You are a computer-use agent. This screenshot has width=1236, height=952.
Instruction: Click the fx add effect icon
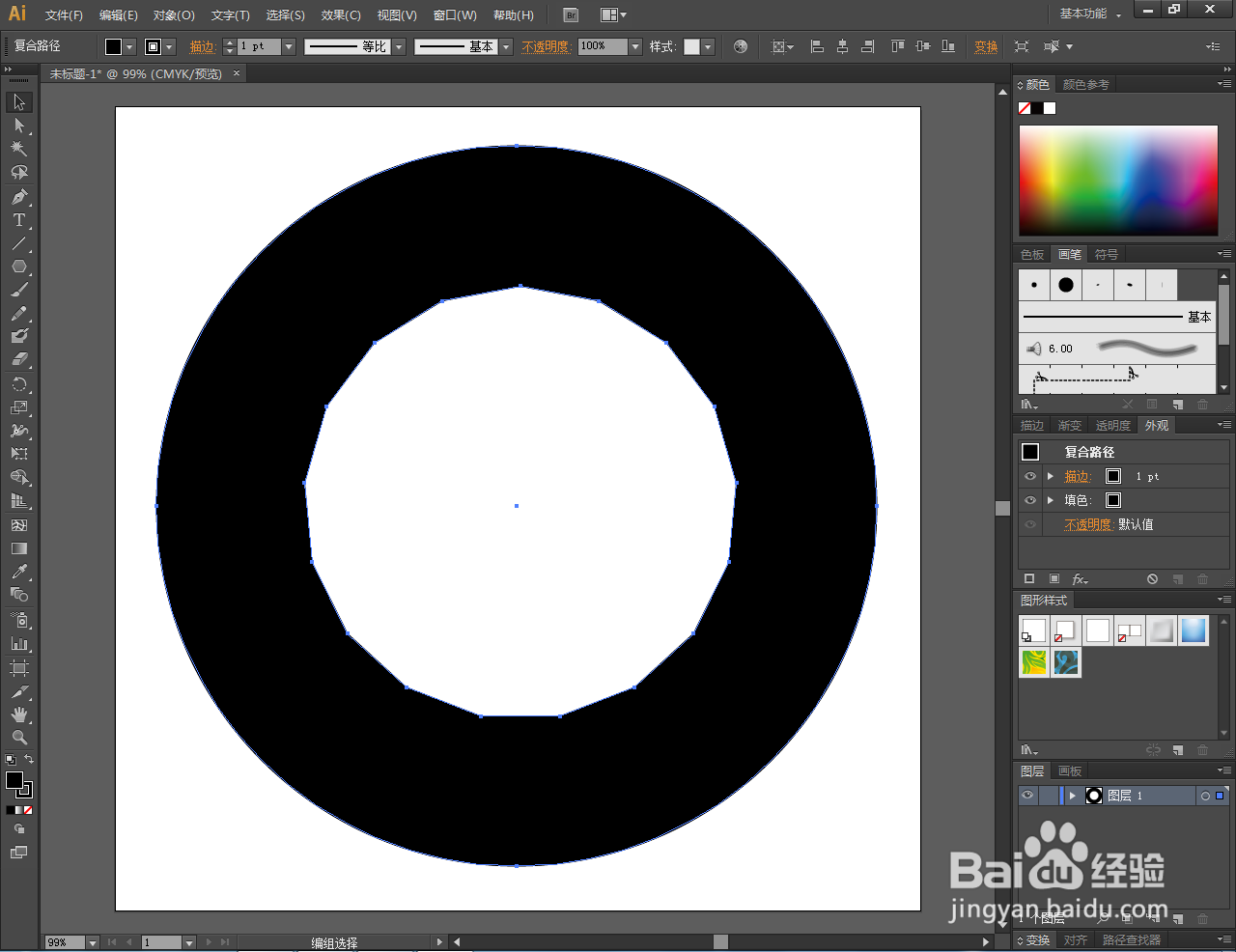point(1080,579)
